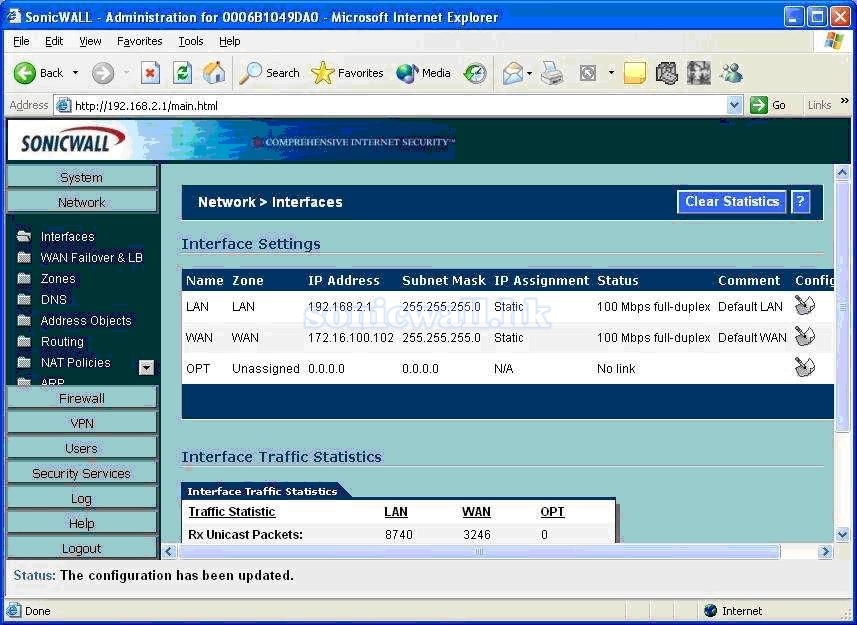The image size is (857, 625).
Task: Click the Back arrow icon
Action: (x=25, y=73)
